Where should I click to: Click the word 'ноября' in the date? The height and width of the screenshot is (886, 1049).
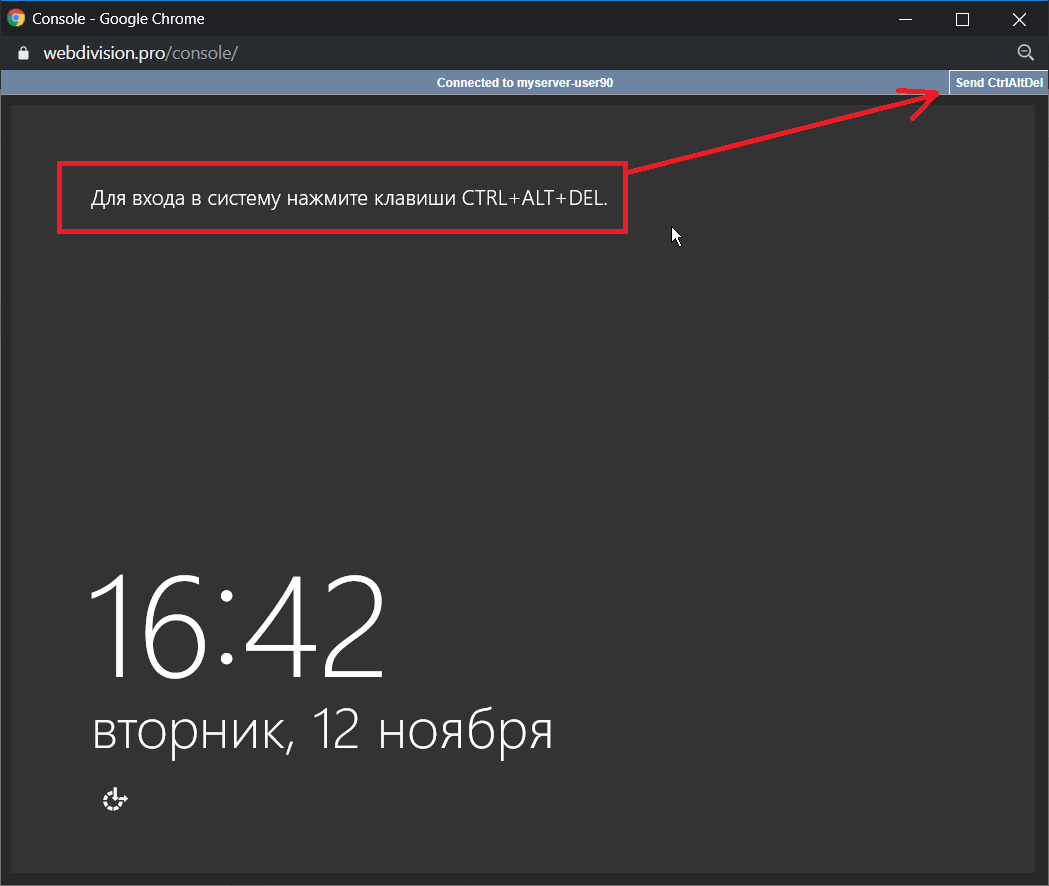tap(465, 731)
